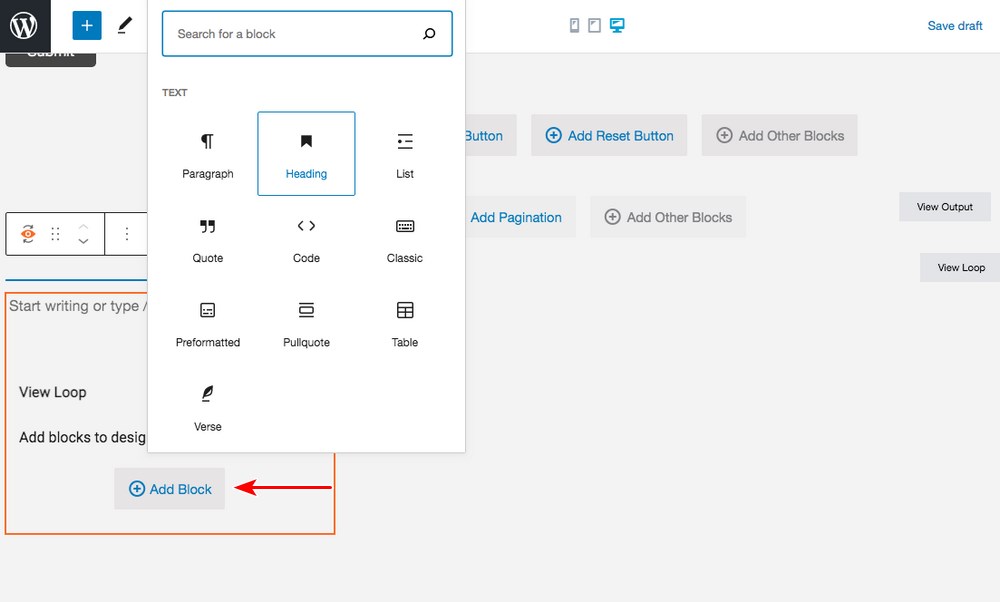1000x602 pixels.
Task: Click the WordPress logo icon
Action: pyautogui.click(x=24, y=26)
